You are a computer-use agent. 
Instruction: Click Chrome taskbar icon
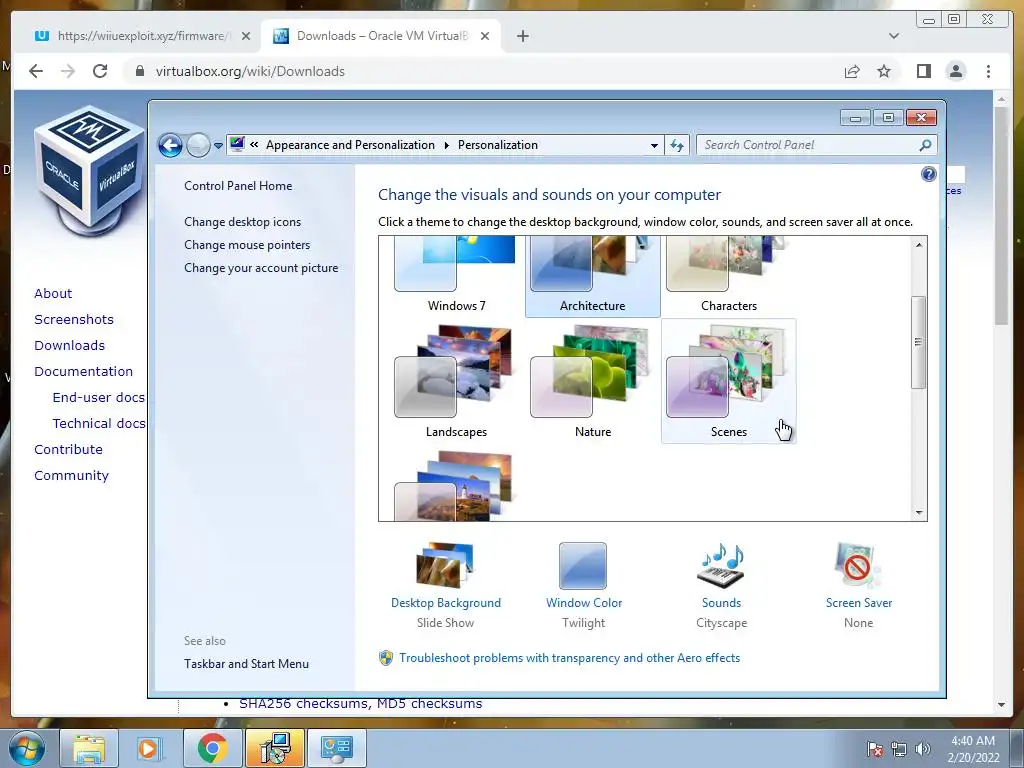point(212,748)
